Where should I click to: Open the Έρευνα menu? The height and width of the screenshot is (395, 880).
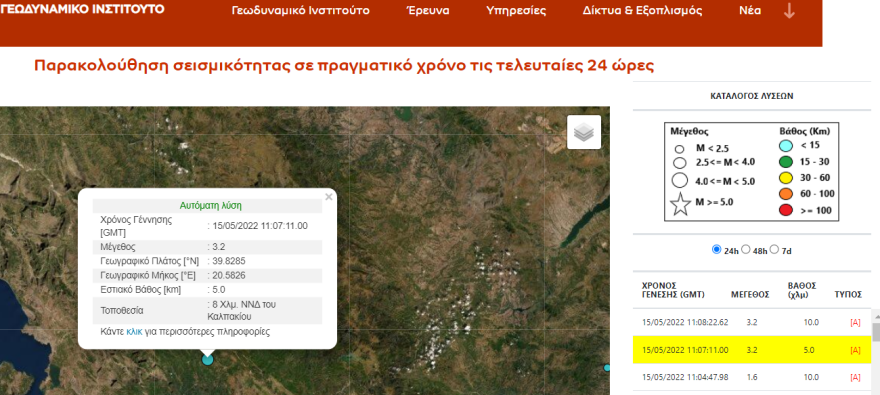(x=428, y=11)
